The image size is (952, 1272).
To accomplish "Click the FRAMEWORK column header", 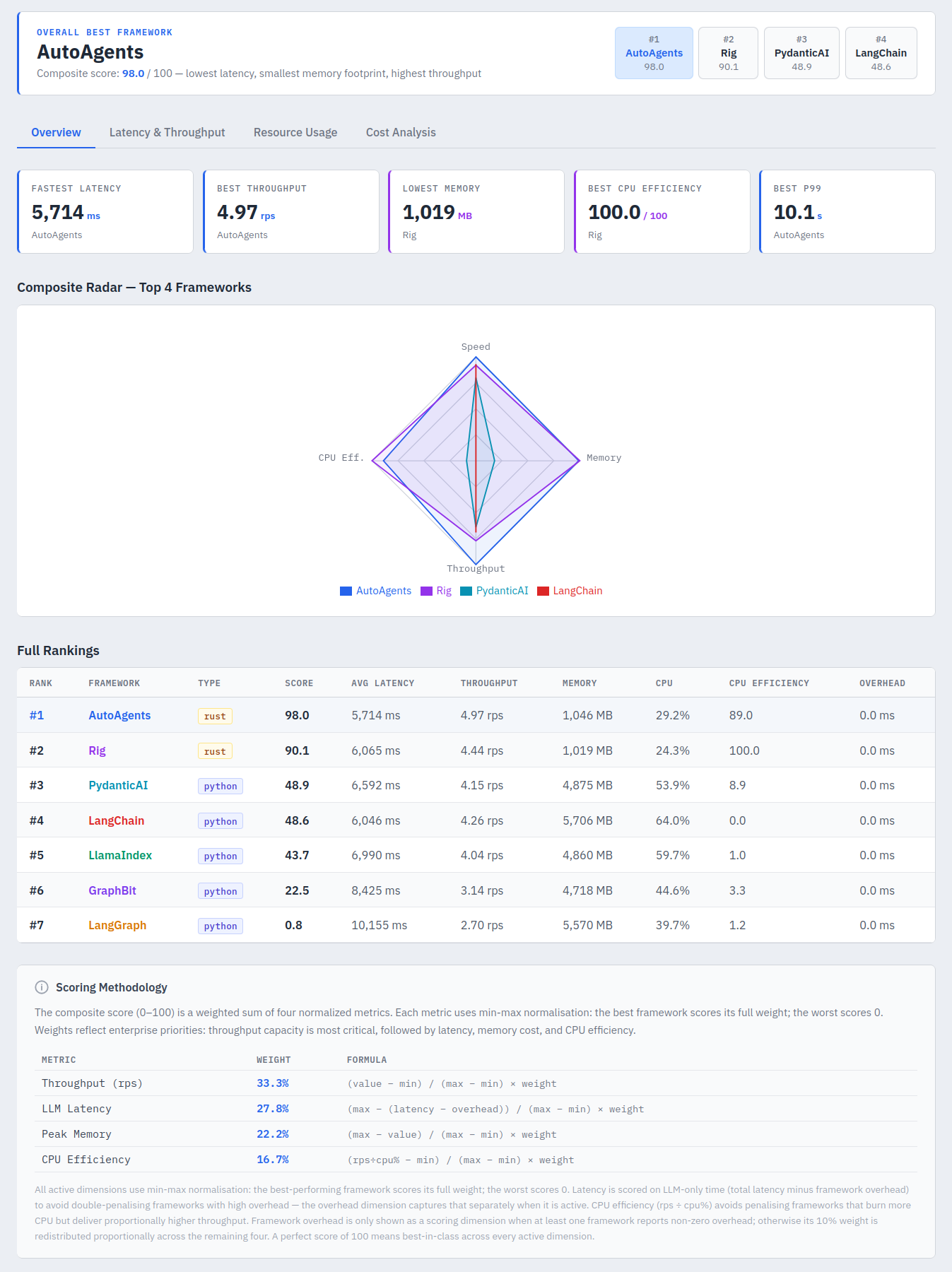I will point(114,683).
